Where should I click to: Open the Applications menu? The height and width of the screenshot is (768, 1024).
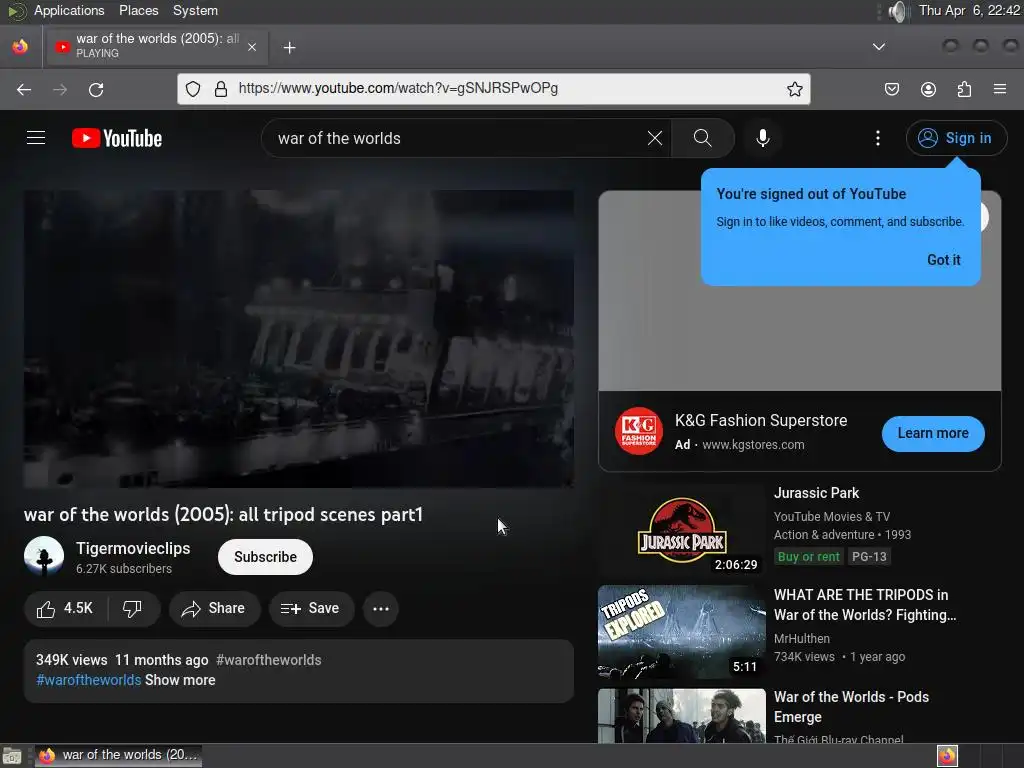point(69,10)
